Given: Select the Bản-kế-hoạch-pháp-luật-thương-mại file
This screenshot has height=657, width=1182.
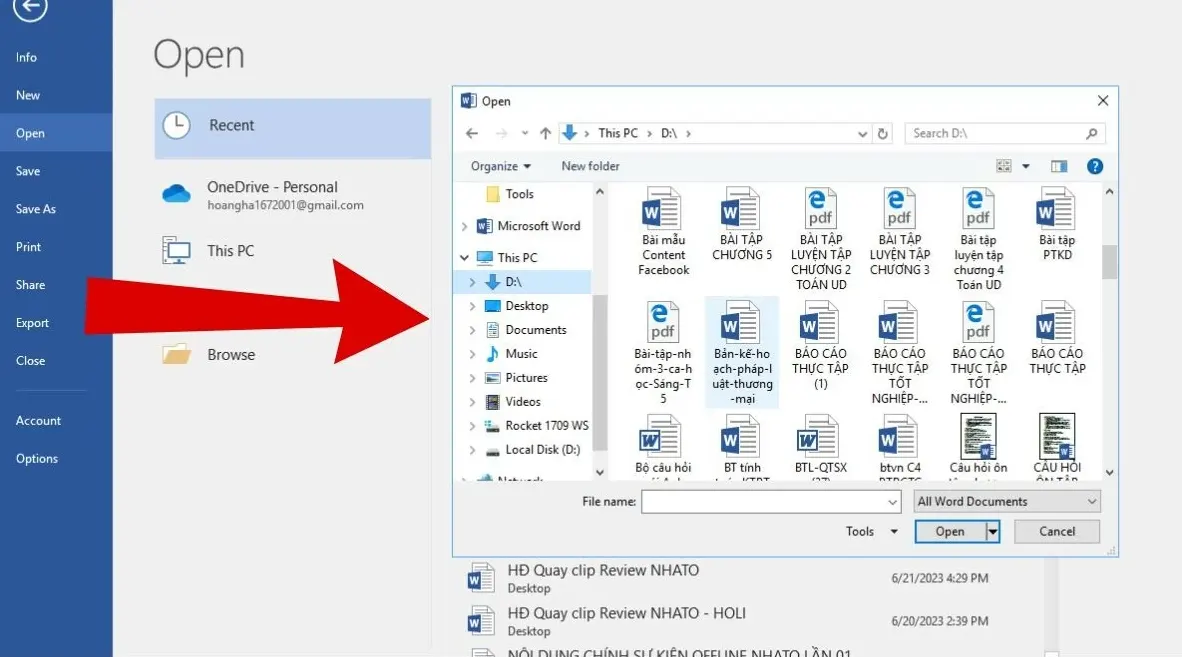Looking at the screenshot, I should pos(742,353).
